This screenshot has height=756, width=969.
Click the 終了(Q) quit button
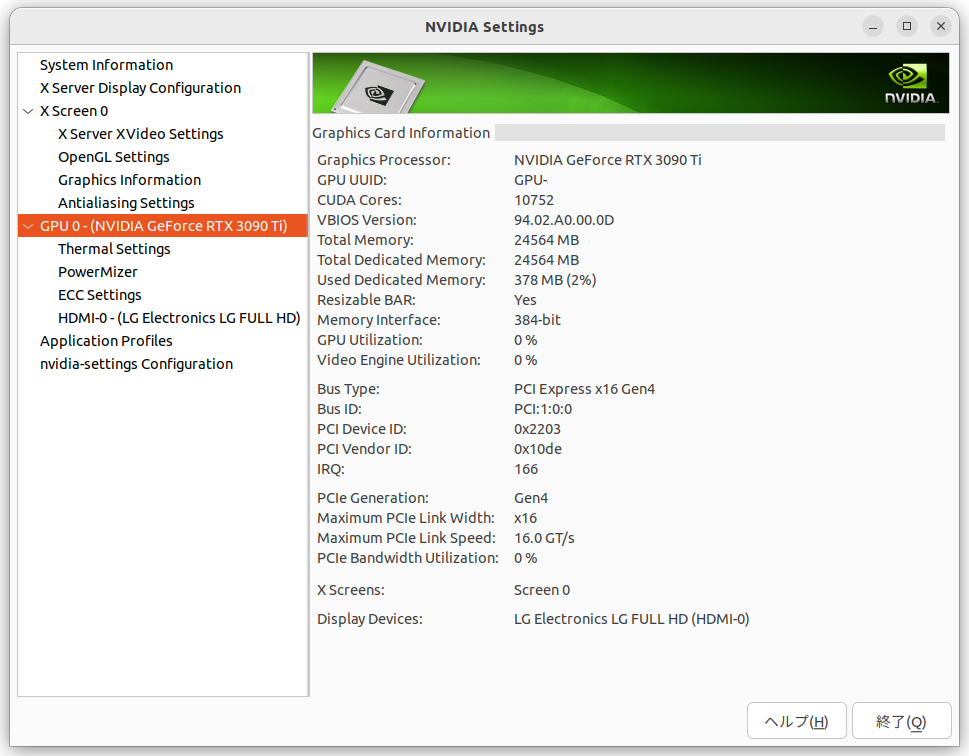point(901,721)
